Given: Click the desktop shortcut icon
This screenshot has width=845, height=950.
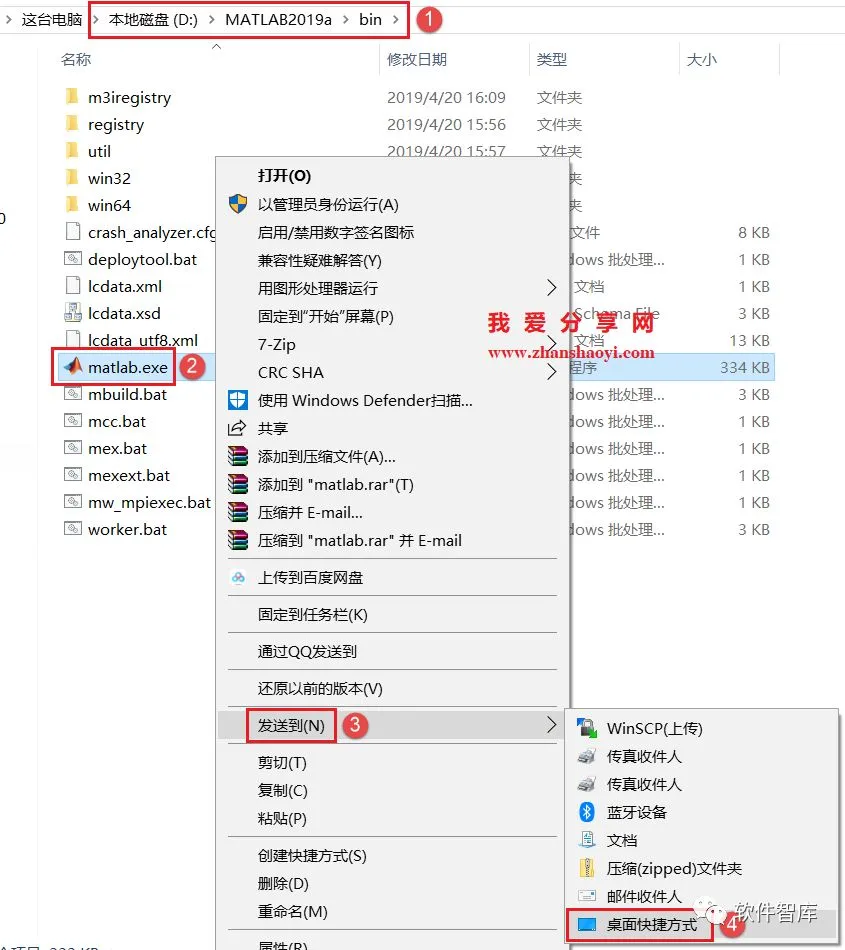Looking at the screenshot, I should 586,924.
